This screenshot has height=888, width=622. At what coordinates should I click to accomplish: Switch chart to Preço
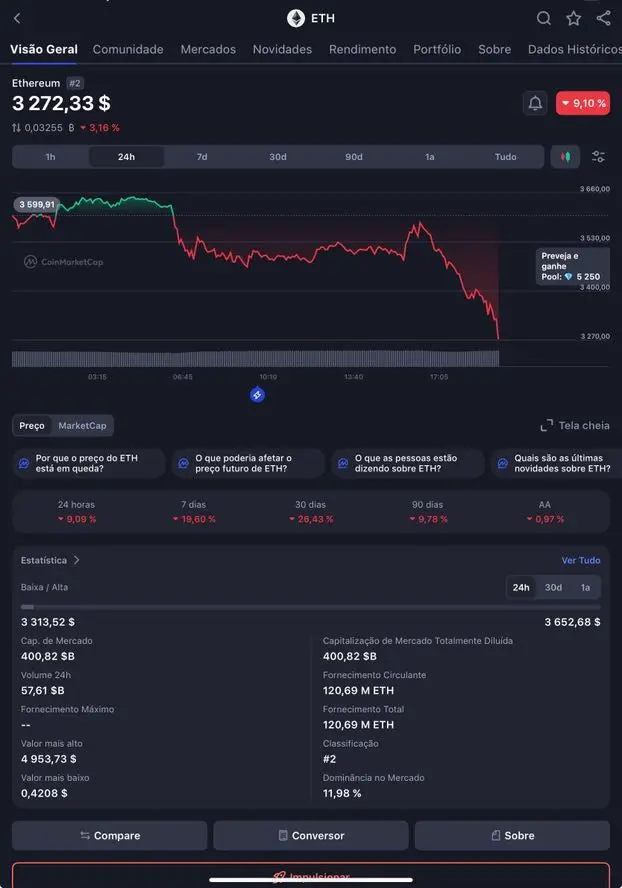[32, 425]
